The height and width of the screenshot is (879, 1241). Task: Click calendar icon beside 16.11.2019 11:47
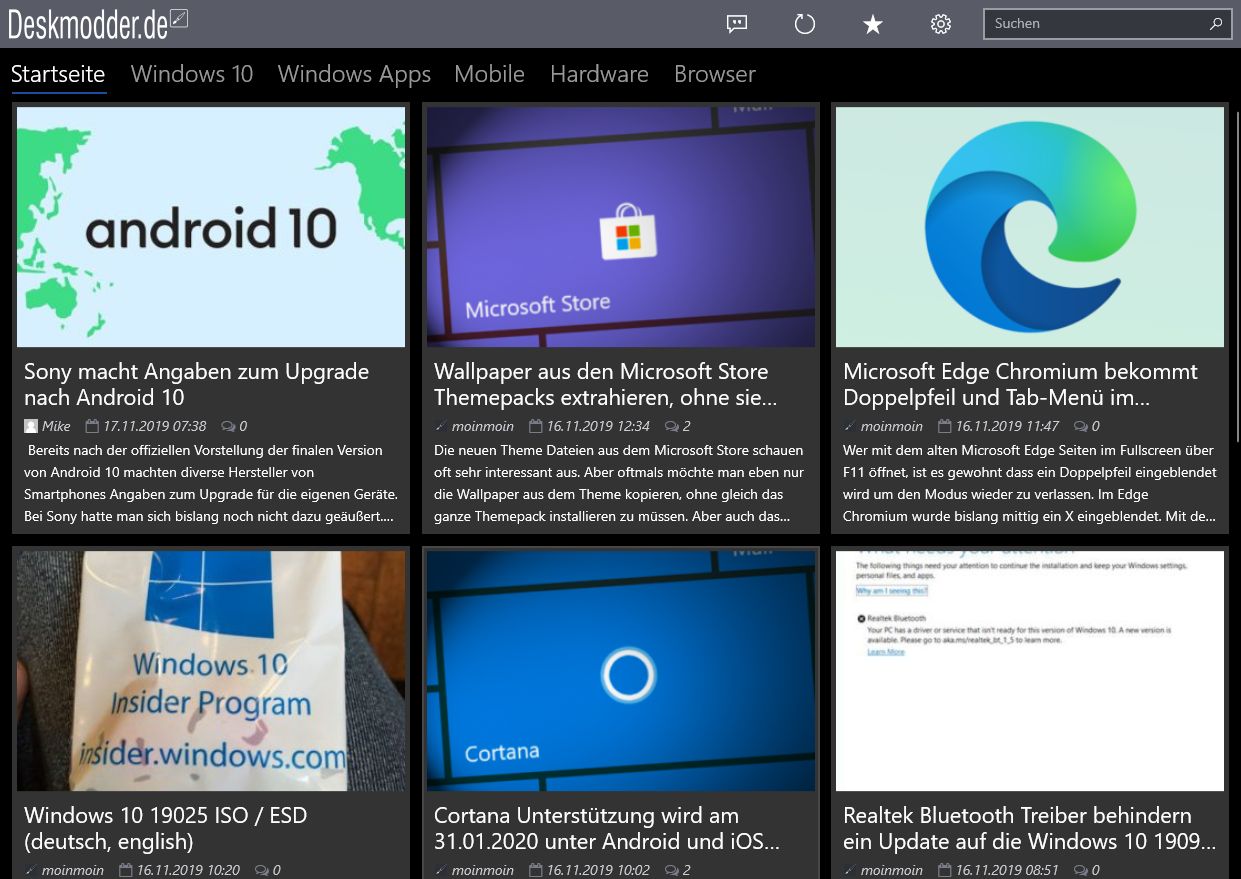click(x=944, y=426)
